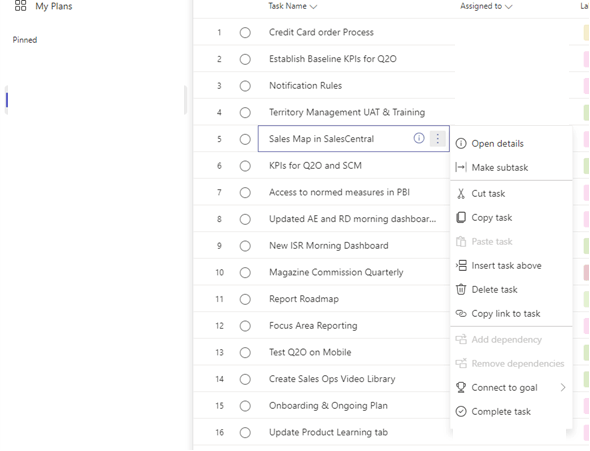Viewport: 590px width, 451px height.
Task: Toggle completion circle for Establish Baseline KPIs
Action: (245, 59)
